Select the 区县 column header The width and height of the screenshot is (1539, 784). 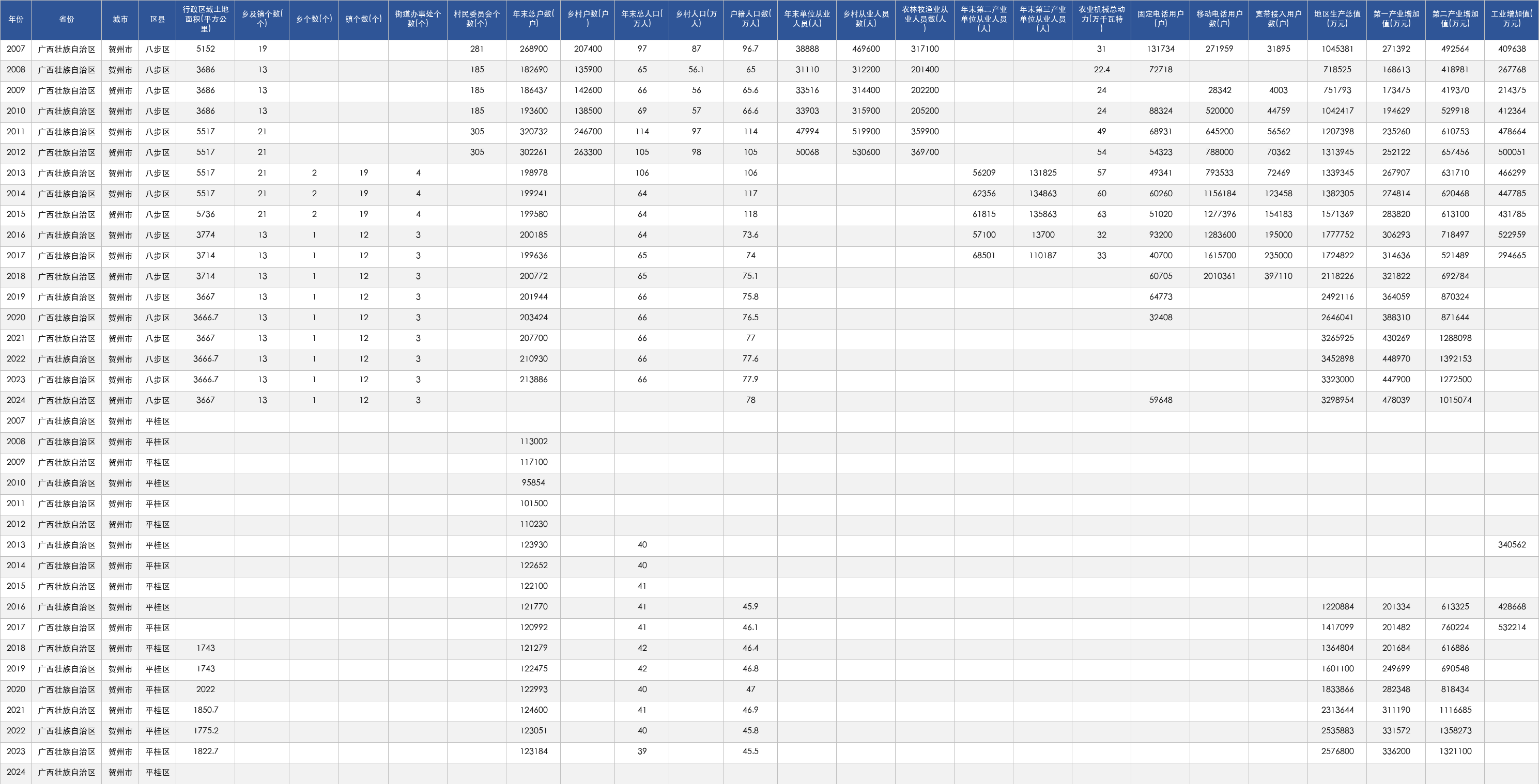(x=157, y=20)
